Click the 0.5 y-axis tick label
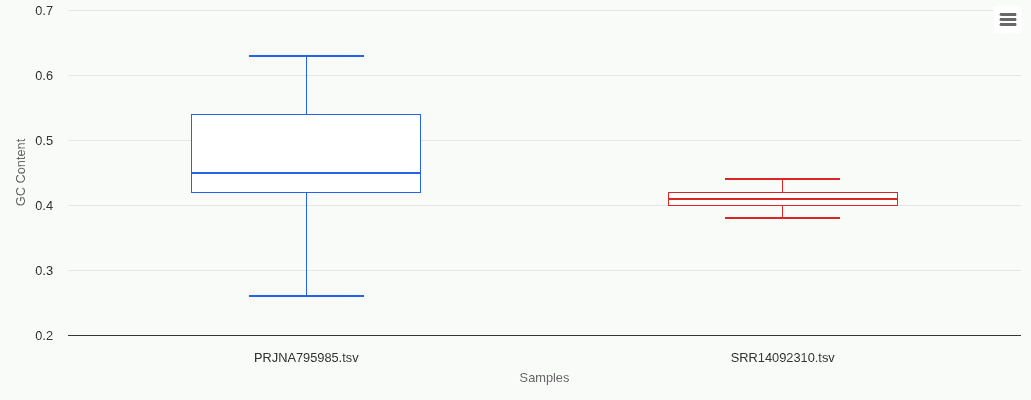1031x400 pixels. (x=44, y=141)
